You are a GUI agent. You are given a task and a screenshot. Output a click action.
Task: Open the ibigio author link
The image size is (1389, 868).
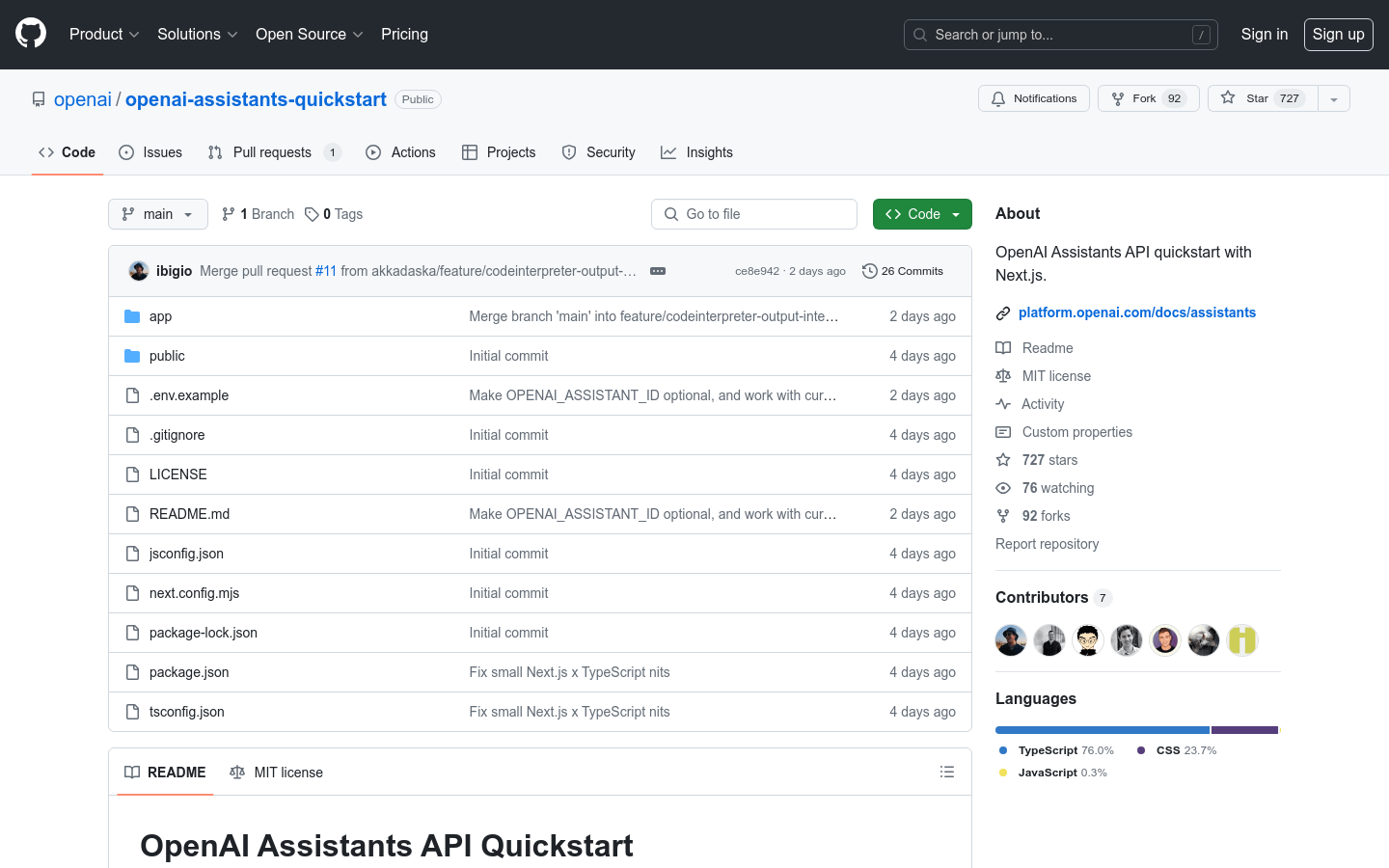pyautogui.click(x=175, y=271)
